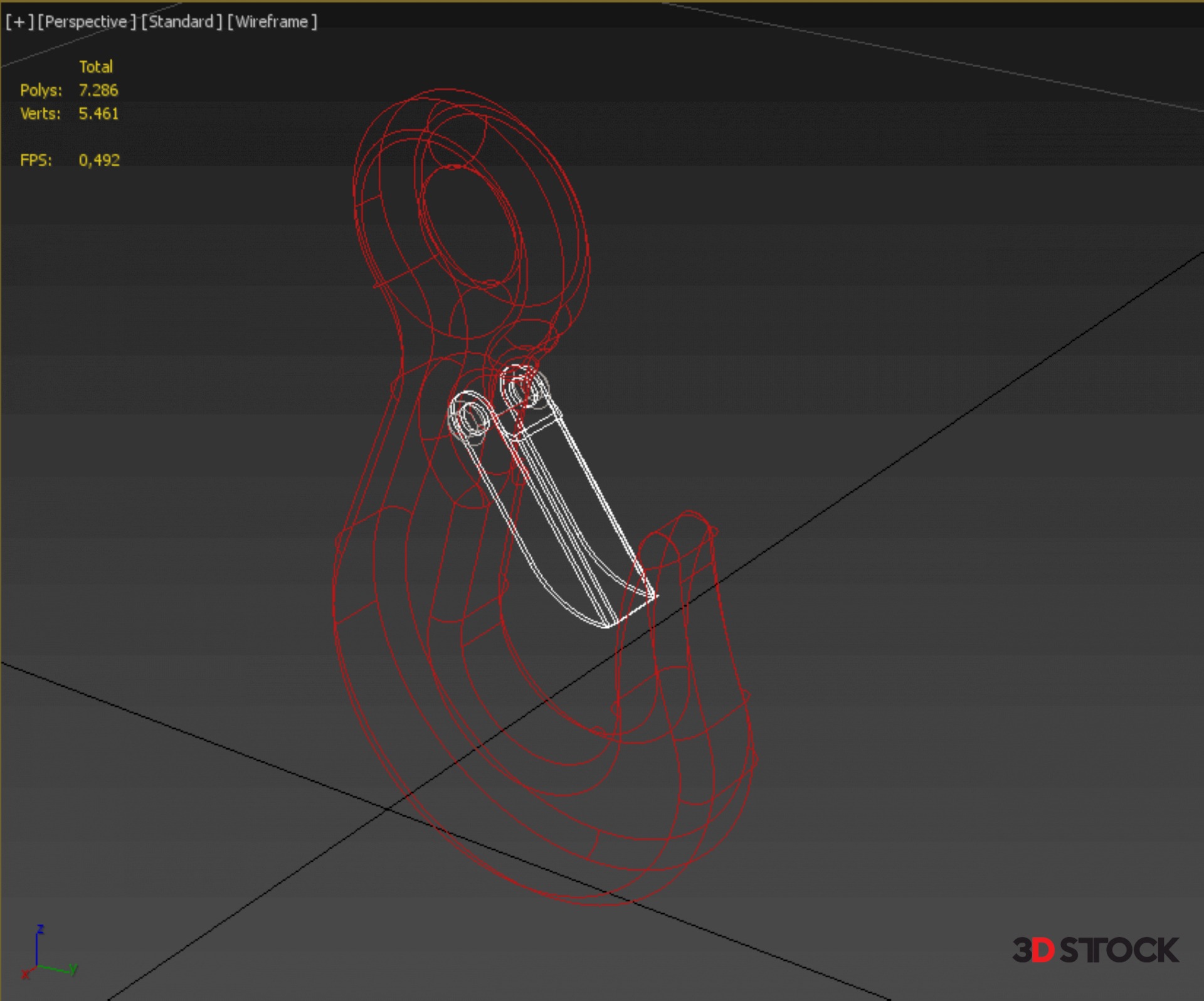The image size is (1204, 1001).
Task: Open the Perspective point-of-view viewport menu
Action: click(86, 22)
